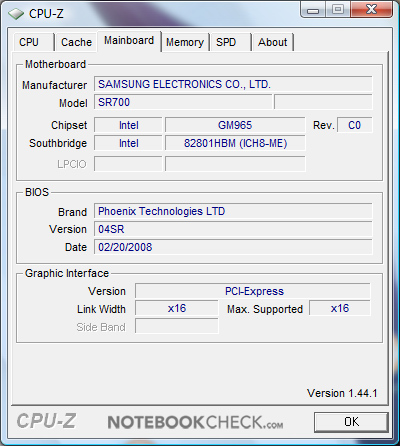The width and height of the screenshot is (400, 446).
Task: Click the Chipset vendor field Intel
Action: pyautogui.click(x=128, y=125)
